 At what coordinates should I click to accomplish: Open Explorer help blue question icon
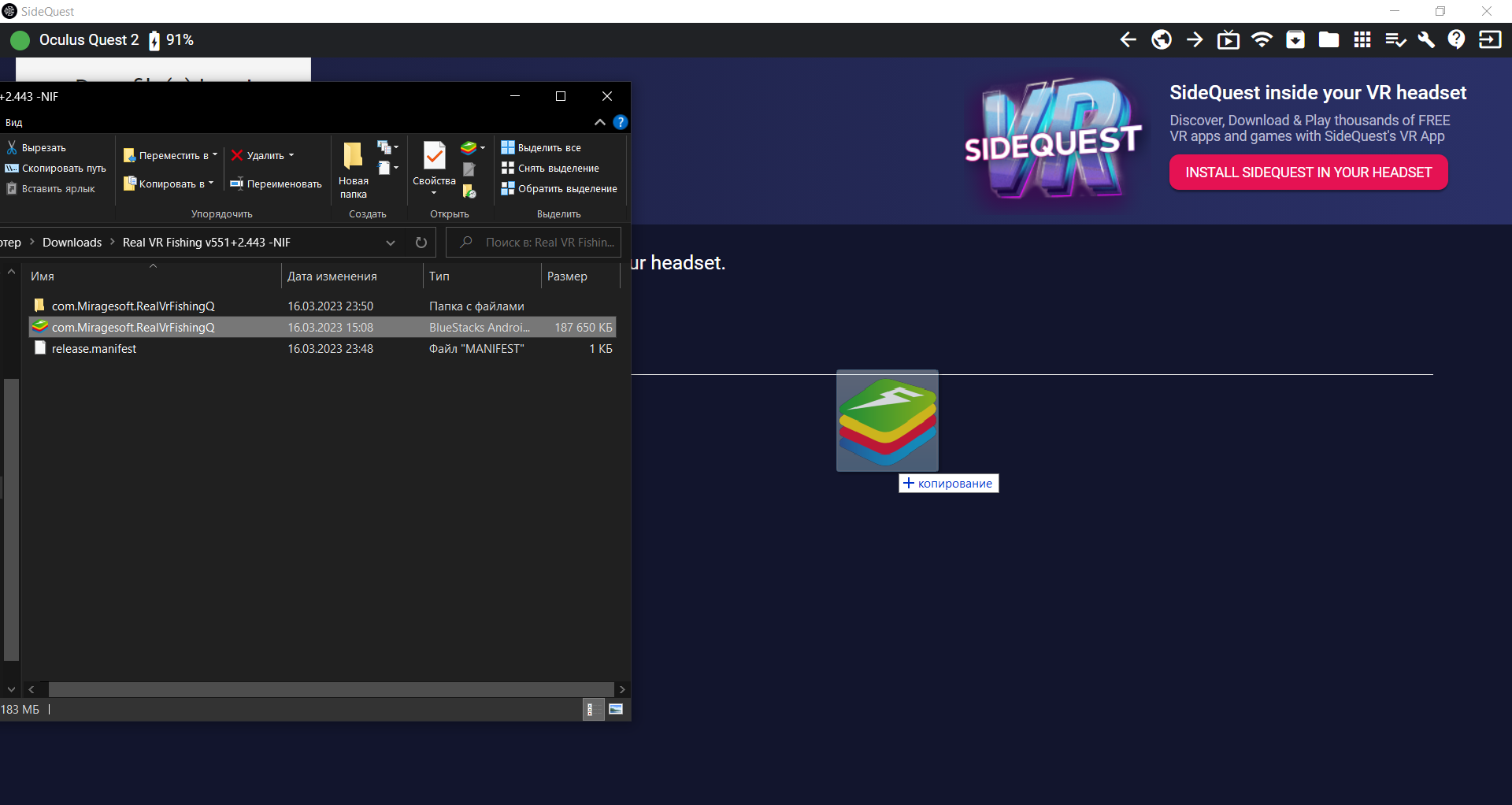(x=621, y=122)
